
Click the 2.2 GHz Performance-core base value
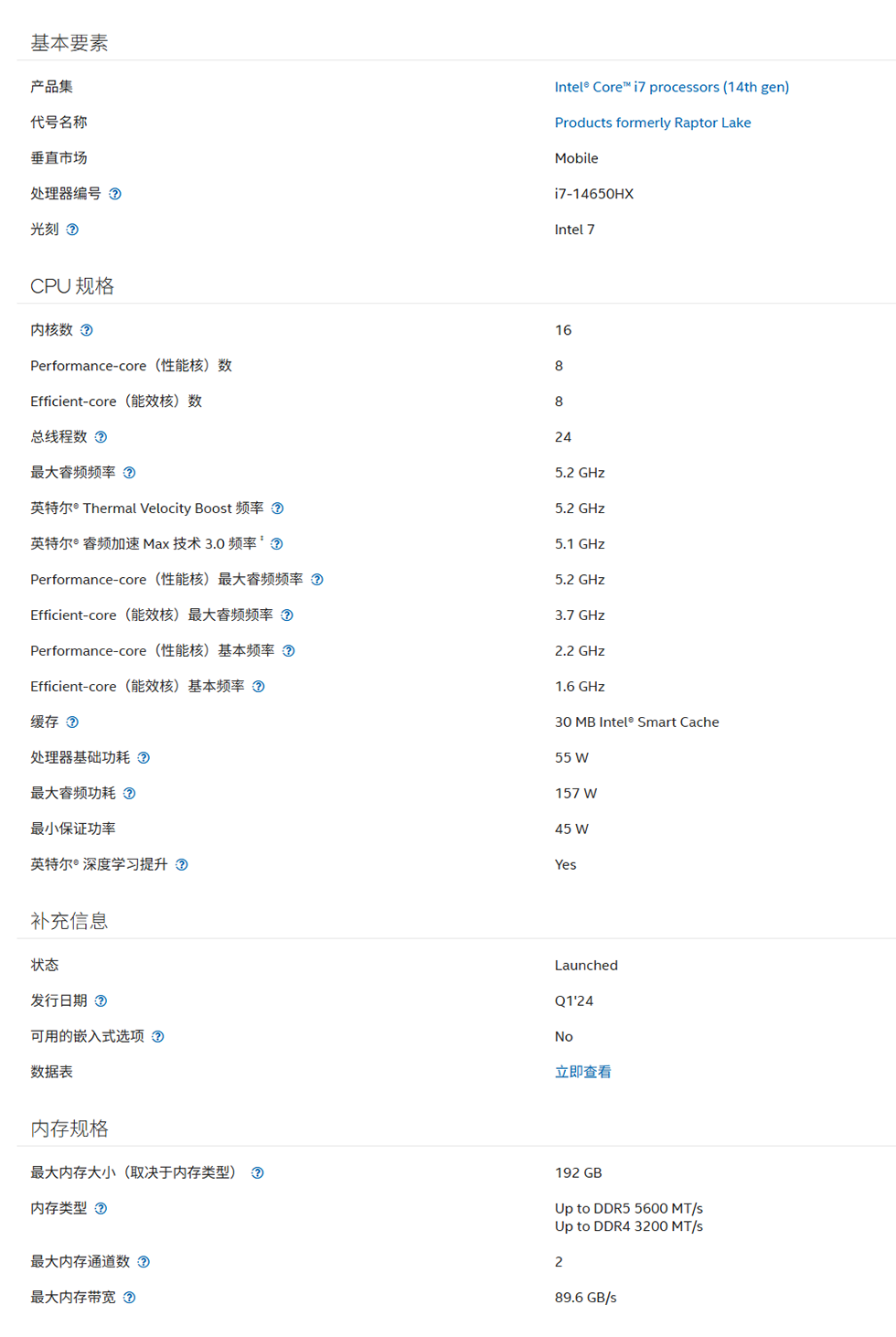click(580, 651)
